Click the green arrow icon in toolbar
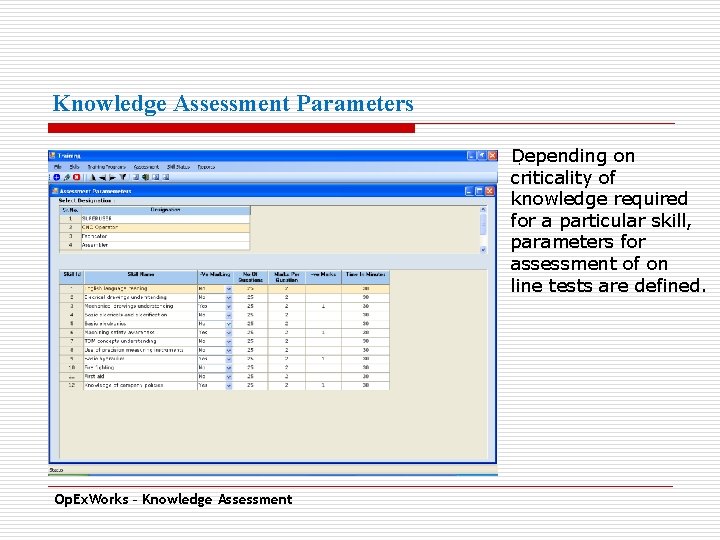This screenshot has width=720, height=540. click(x=146, y=177)
